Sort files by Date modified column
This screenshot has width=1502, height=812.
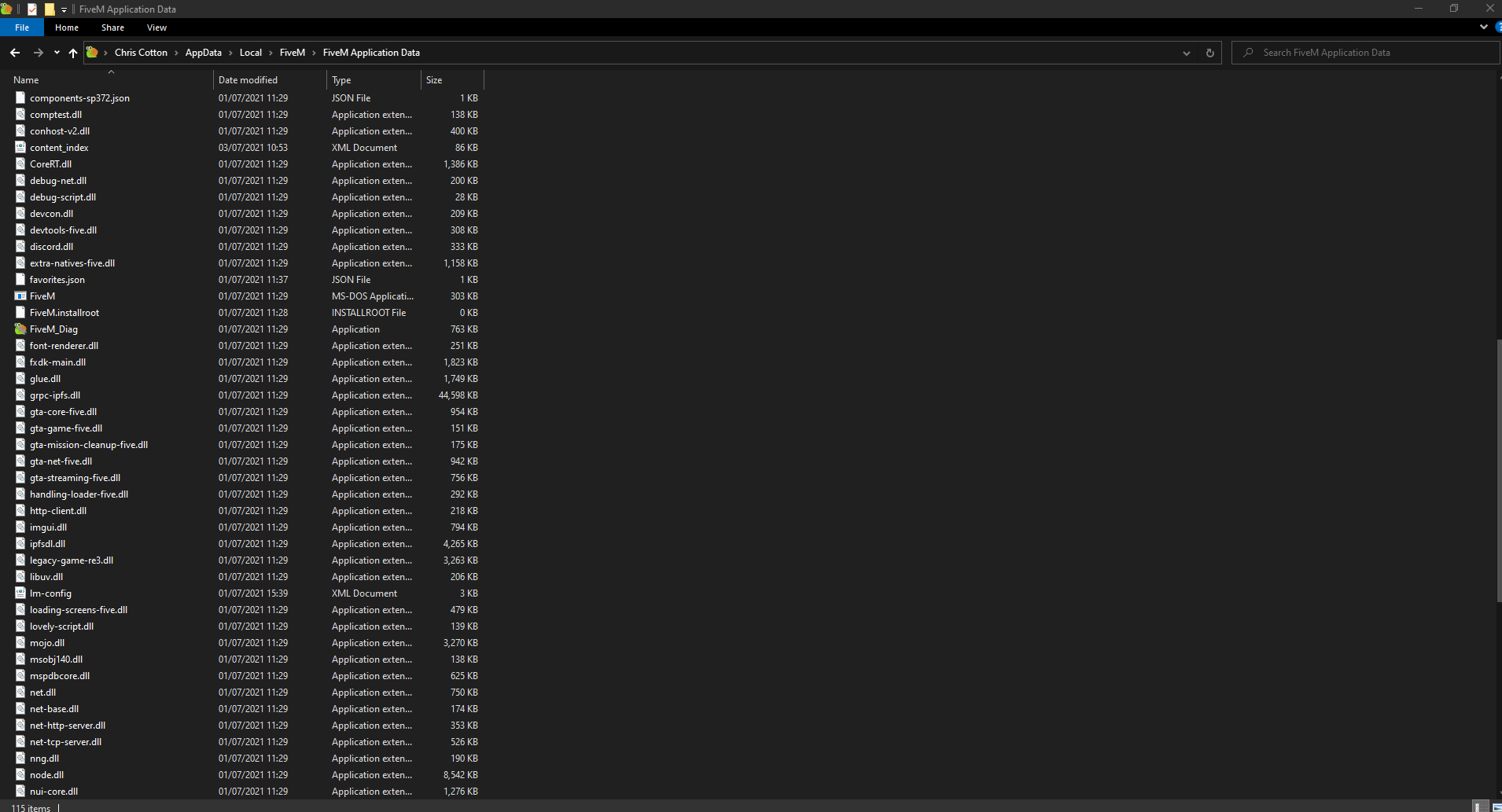coord(248,80)
